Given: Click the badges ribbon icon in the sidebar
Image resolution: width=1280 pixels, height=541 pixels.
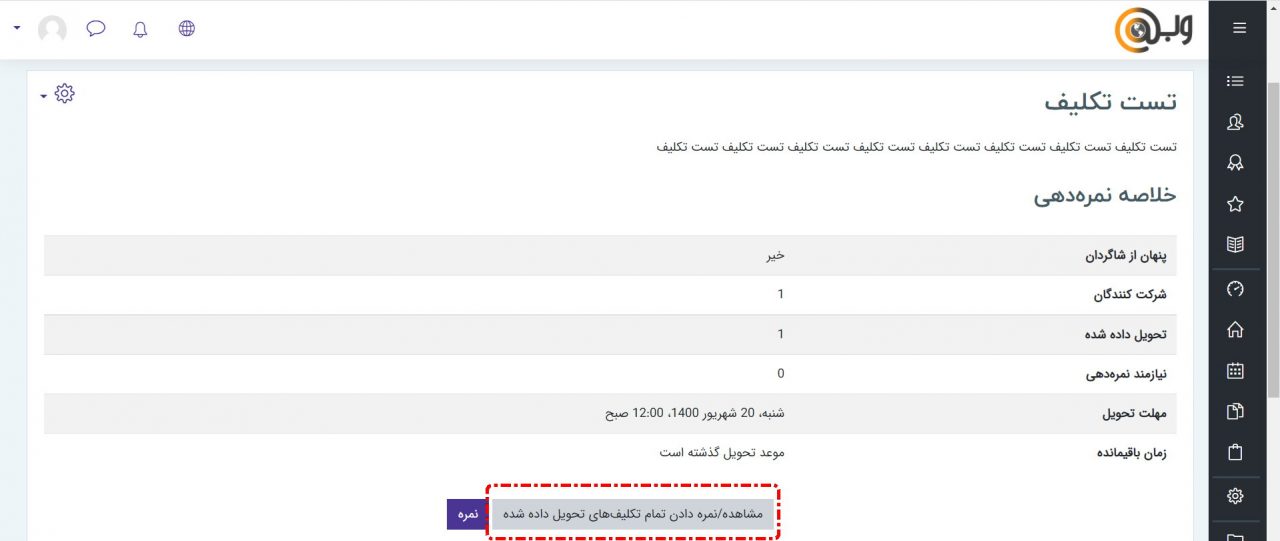Looking at the screenshot, I should 1235,163.
